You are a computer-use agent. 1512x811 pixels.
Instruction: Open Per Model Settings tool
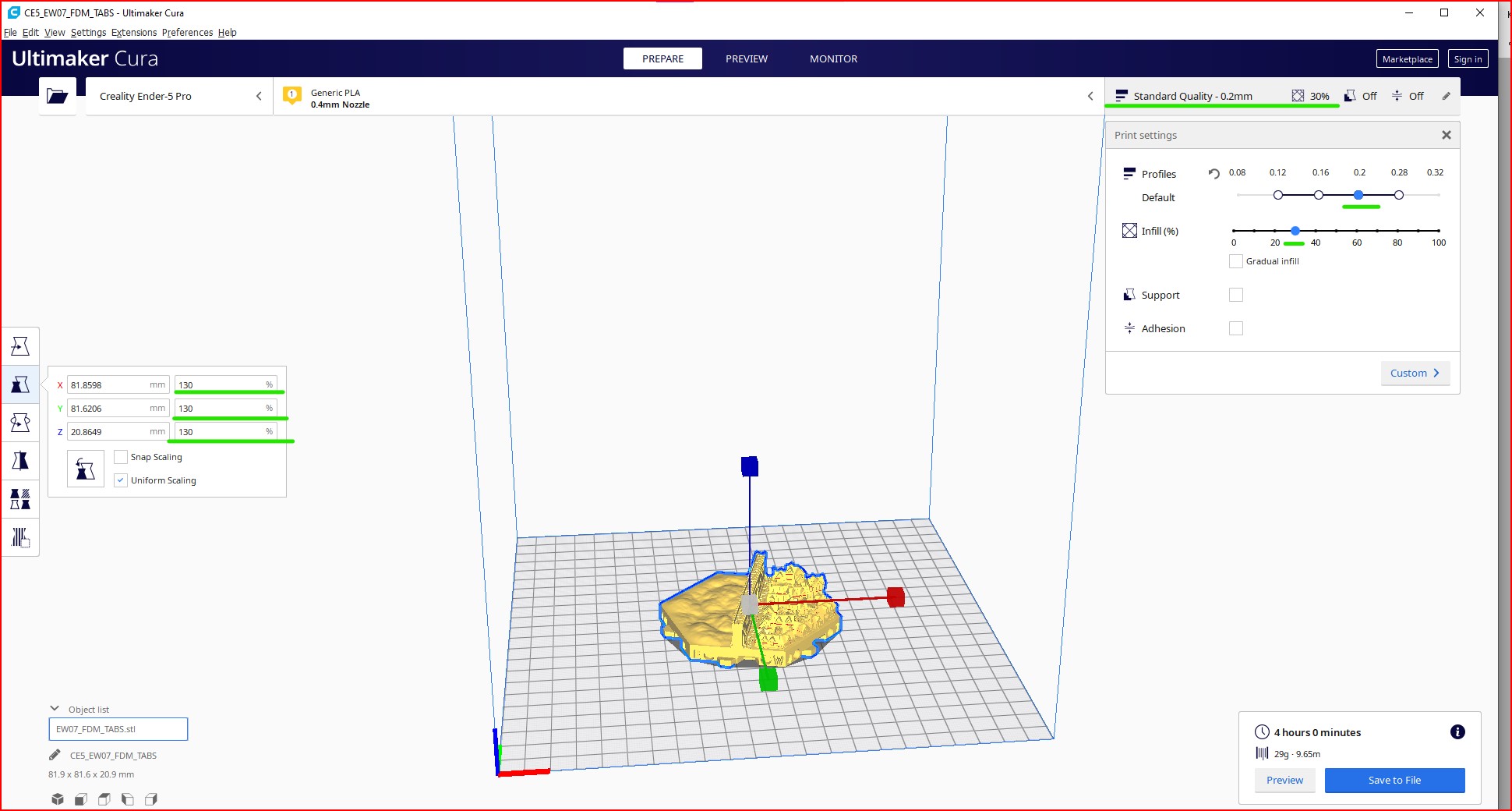20,499
